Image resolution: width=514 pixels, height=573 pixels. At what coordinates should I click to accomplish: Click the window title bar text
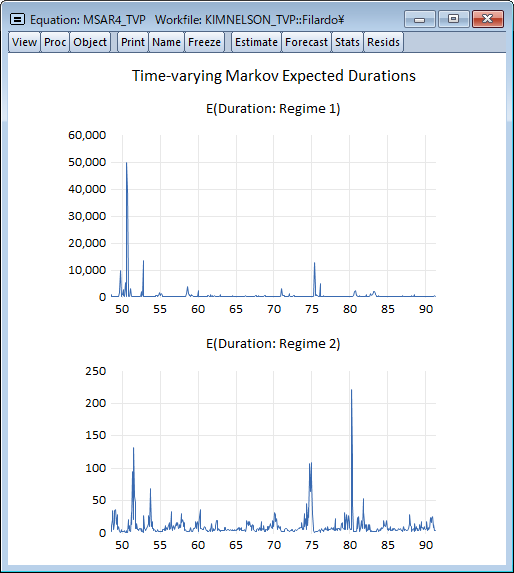point(187,19)
